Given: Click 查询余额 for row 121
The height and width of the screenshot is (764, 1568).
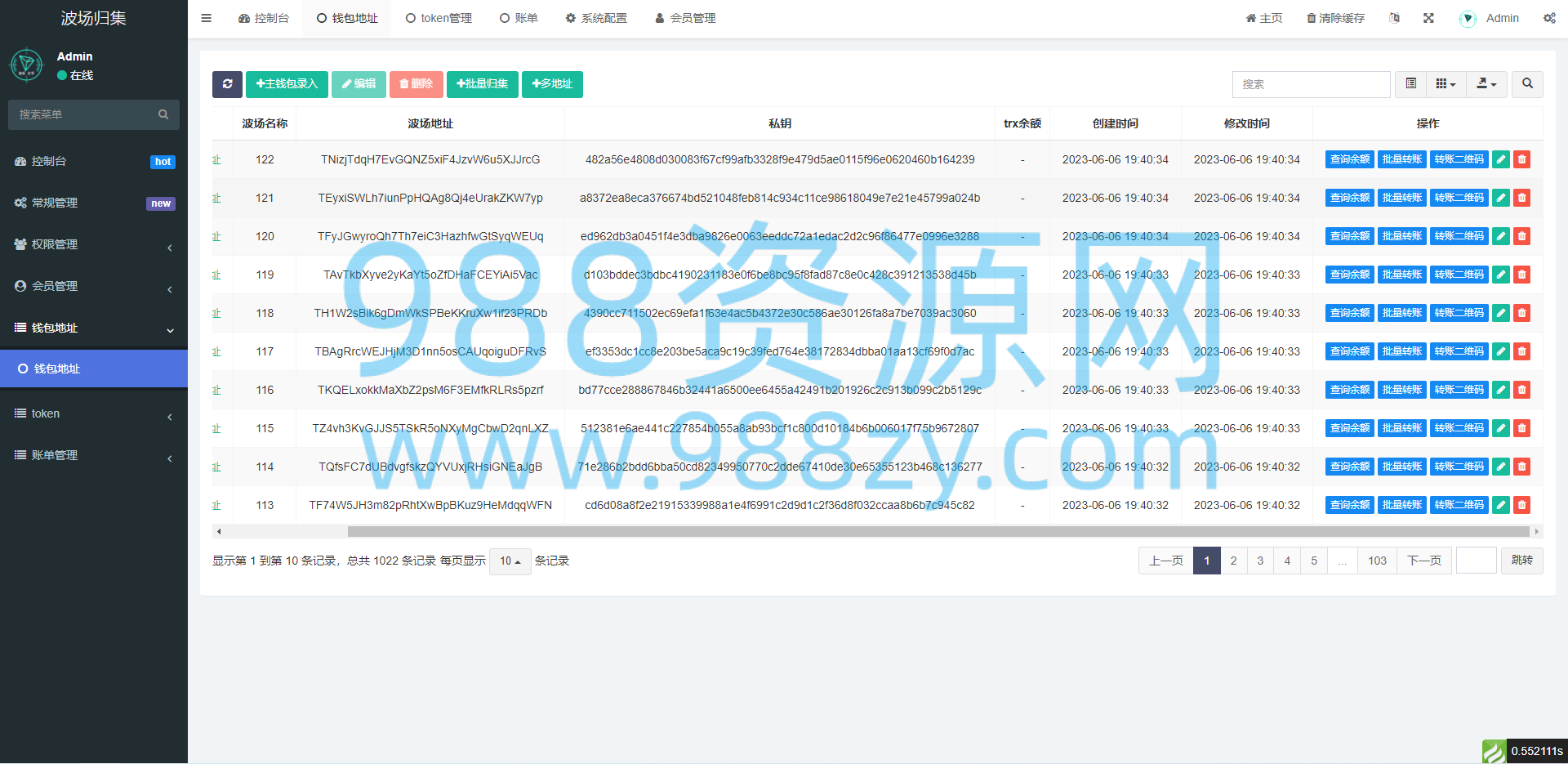Looking at the screenshot, I should 1350,198.
